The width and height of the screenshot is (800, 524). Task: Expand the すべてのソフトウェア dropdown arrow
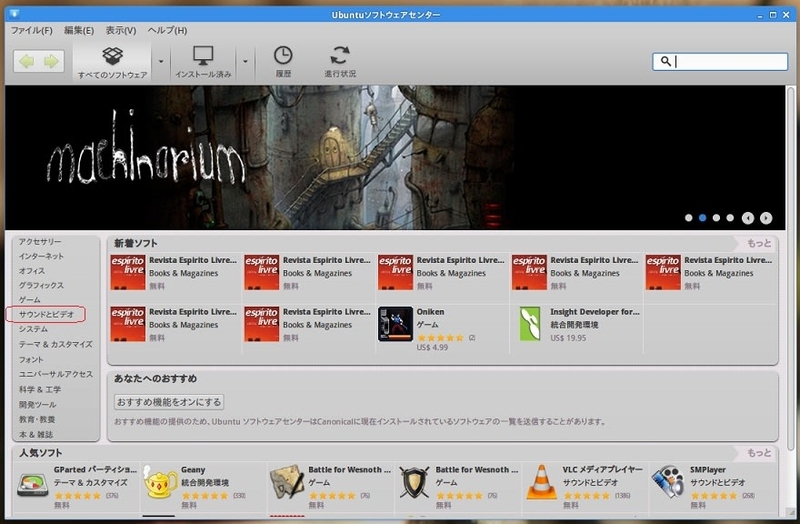(161, 62)
